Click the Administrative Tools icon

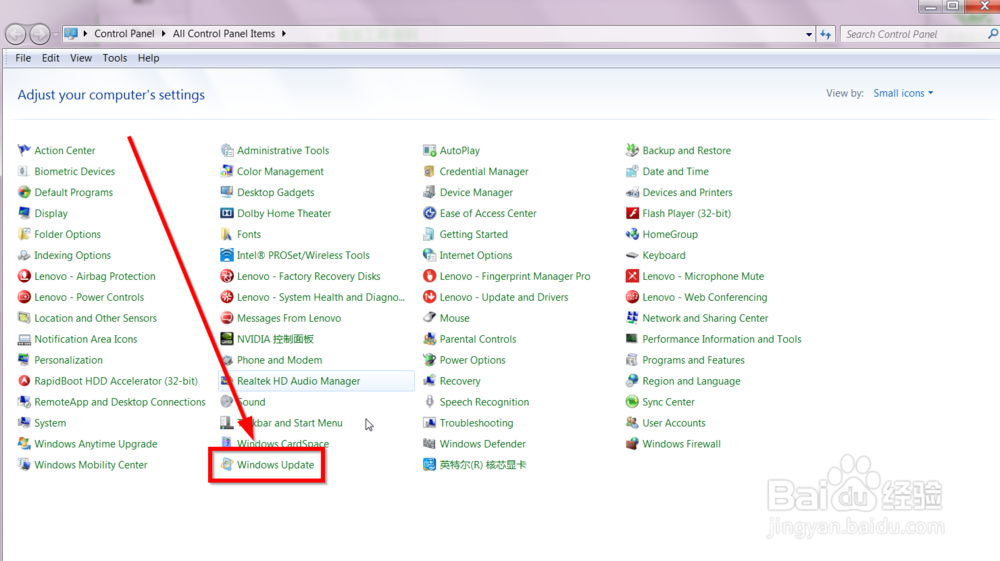pos(227,150)
